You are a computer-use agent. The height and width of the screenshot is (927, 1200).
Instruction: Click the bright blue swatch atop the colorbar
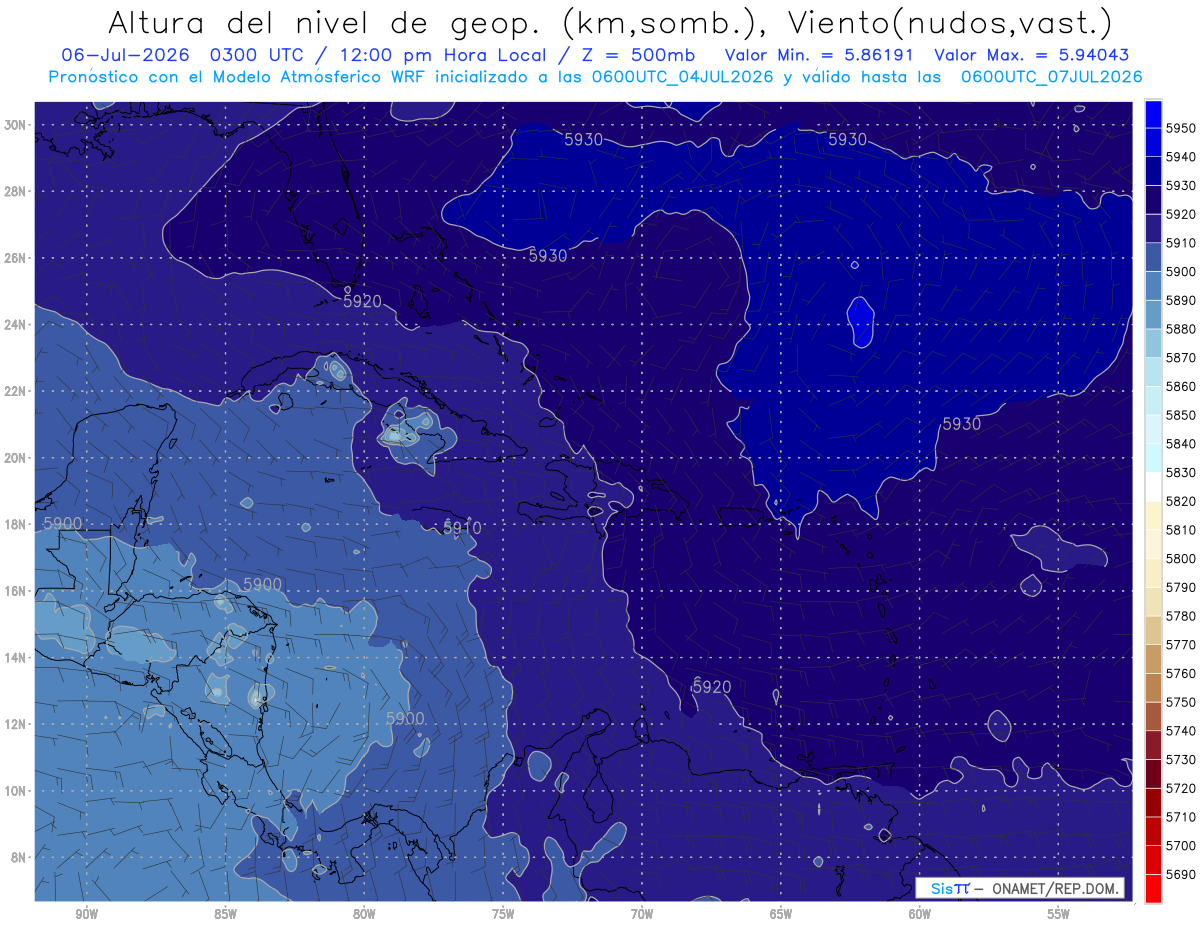click(1153, 114)
